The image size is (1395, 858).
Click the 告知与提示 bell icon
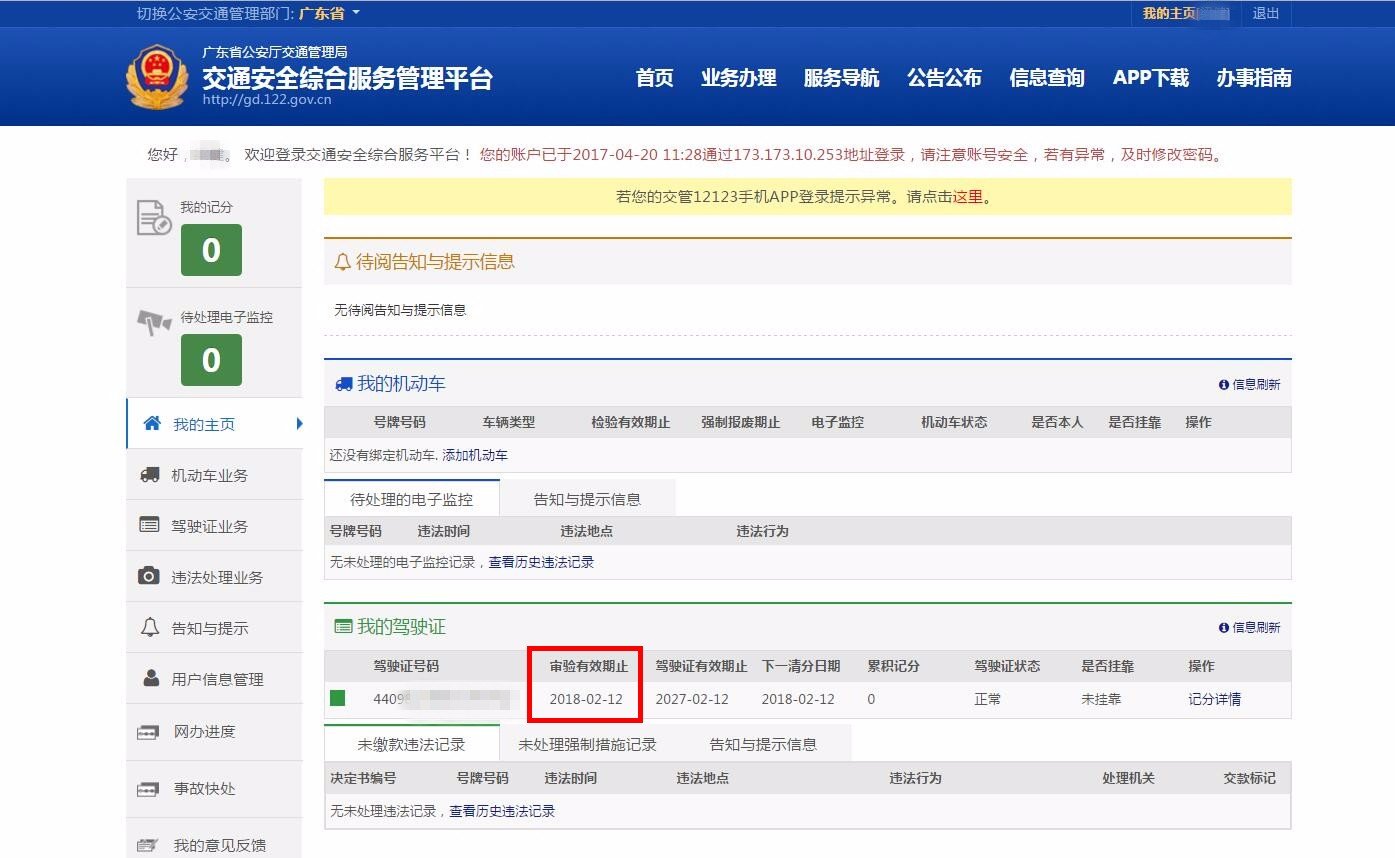tap(151, 627)
